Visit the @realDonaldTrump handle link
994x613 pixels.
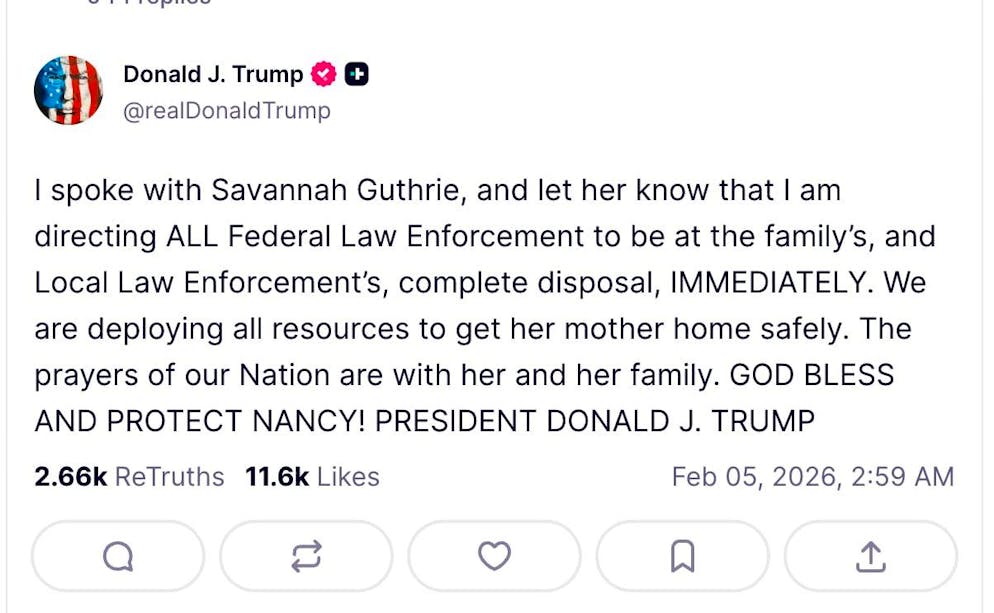226,111
